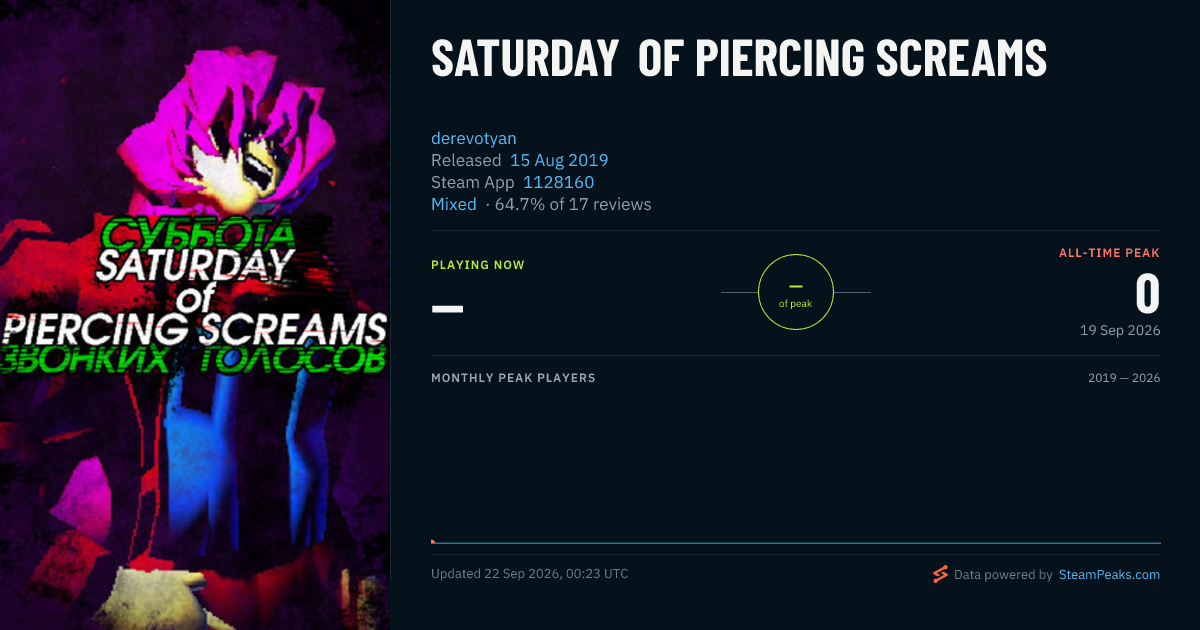Click the Playing Now dash value

[447, 308]
